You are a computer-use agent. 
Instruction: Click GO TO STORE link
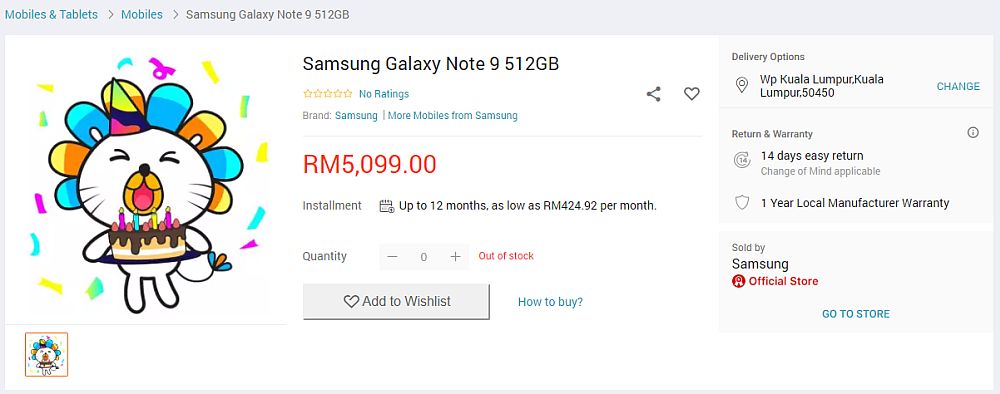855,314
